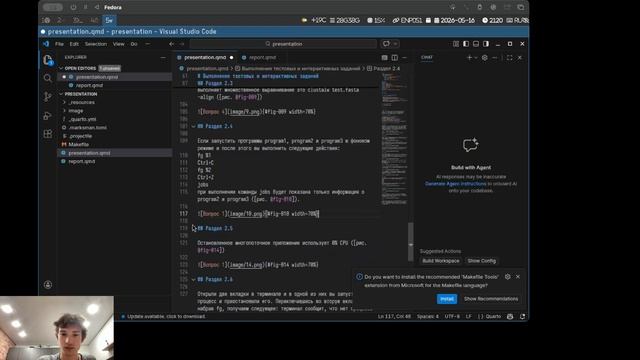Viewport: 640px width, 360px height.
Task: Open the Edit menu
Action: [74, 44]
